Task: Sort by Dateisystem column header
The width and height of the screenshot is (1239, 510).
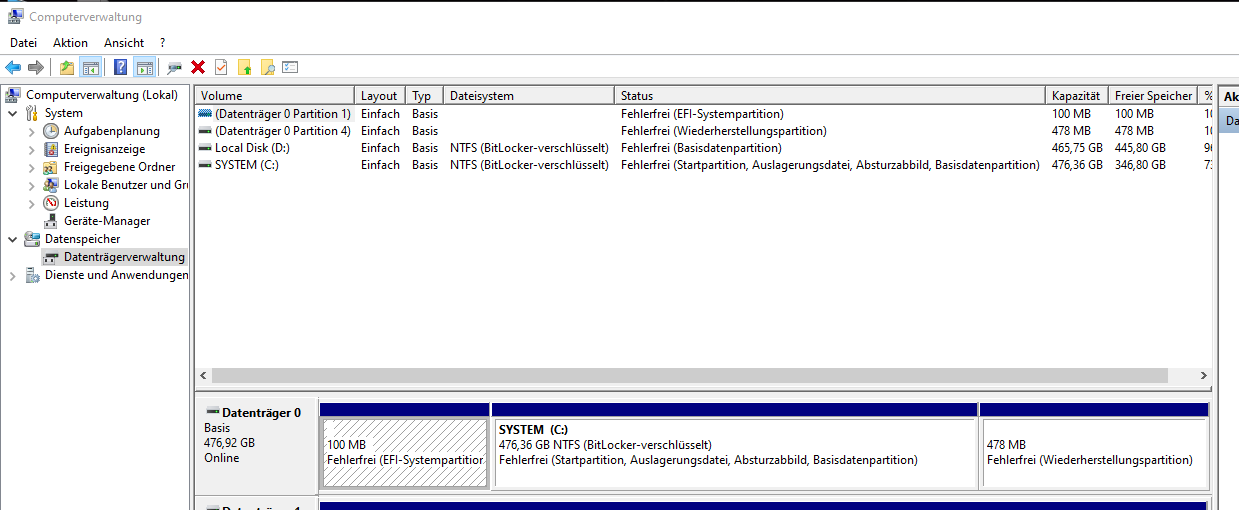Action: tap(530, 96)
